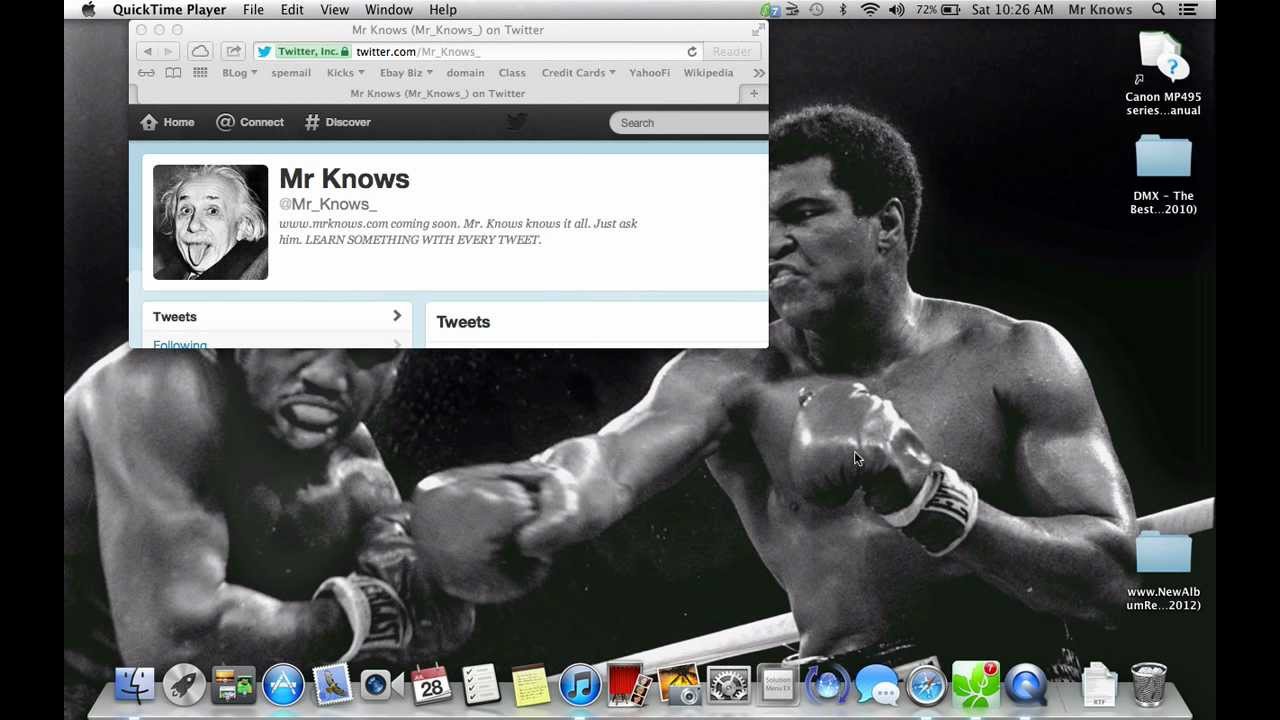Viewport: 1280px width, 720px height.
Task: Open Reading List glasses icon
Action: pos(146,73)
